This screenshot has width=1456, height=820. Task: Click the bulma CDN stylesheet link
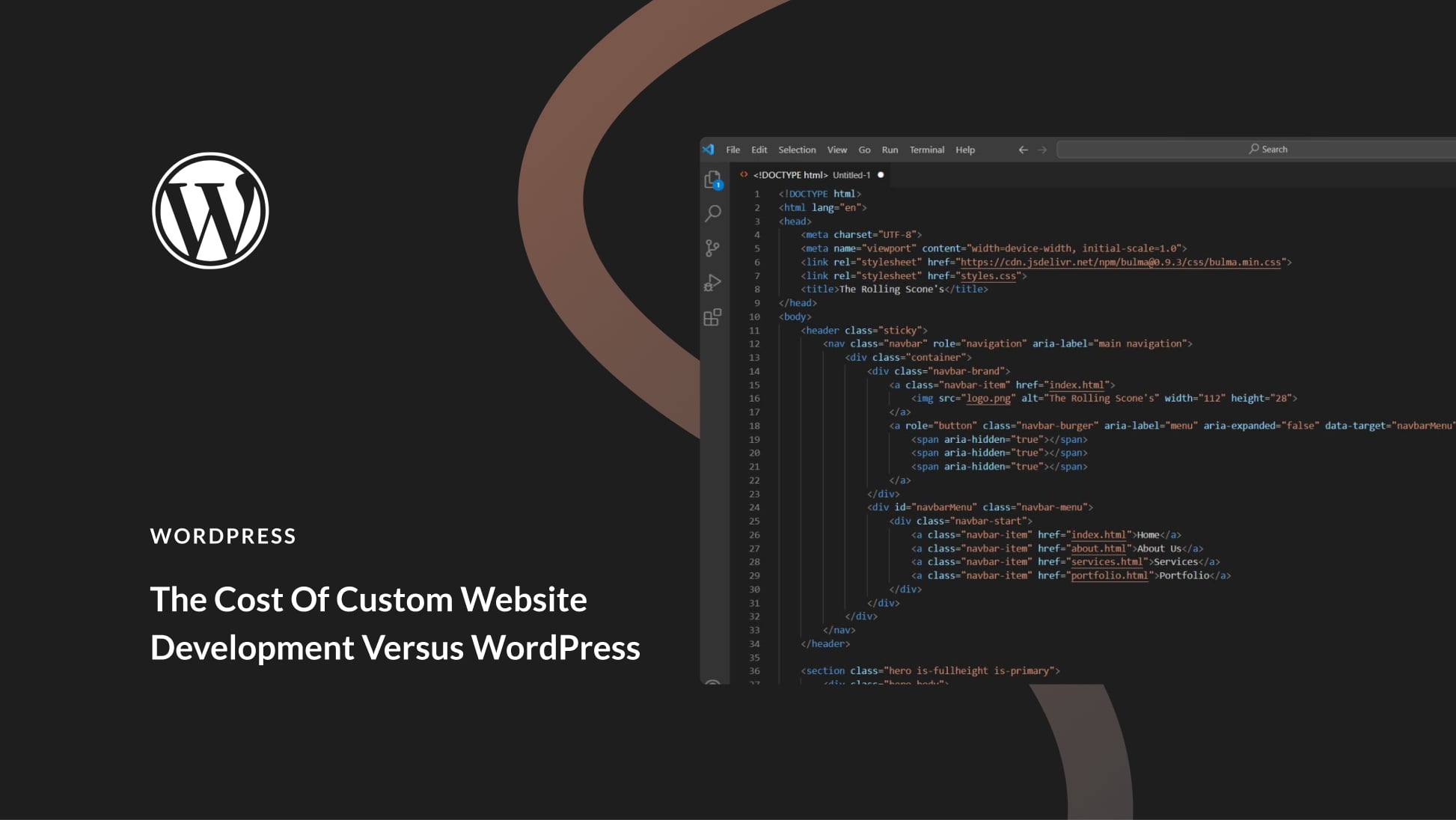(x=1122, y=262)
